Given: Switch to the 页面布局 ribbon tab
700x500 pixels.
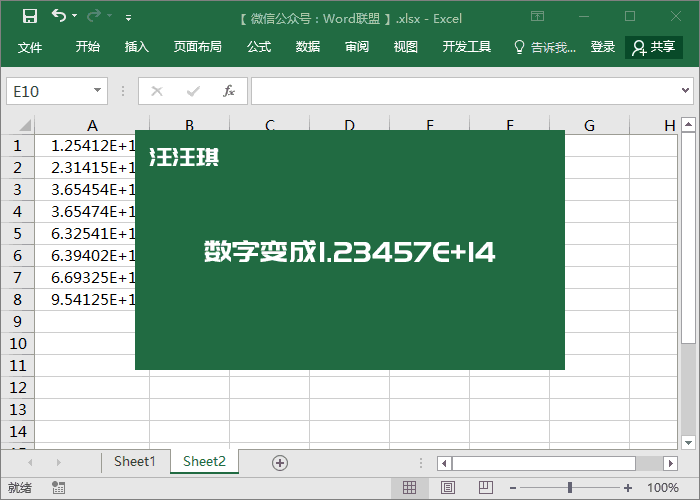Looking at the screenshot, I should click(198, 46).
